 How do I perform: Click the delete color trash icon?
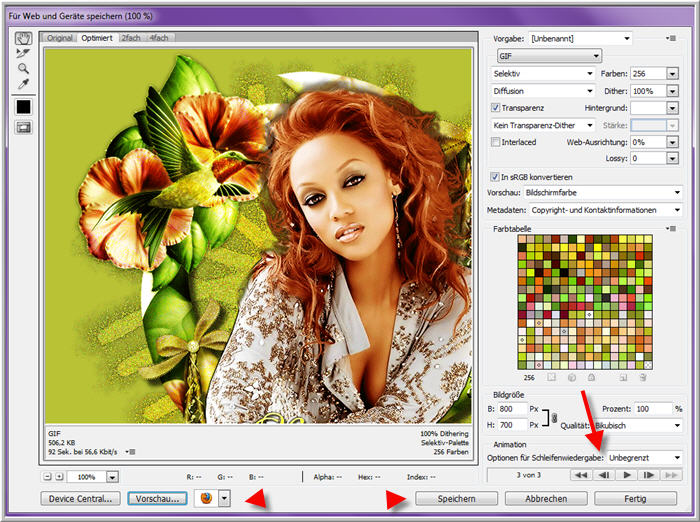[643, 377]
